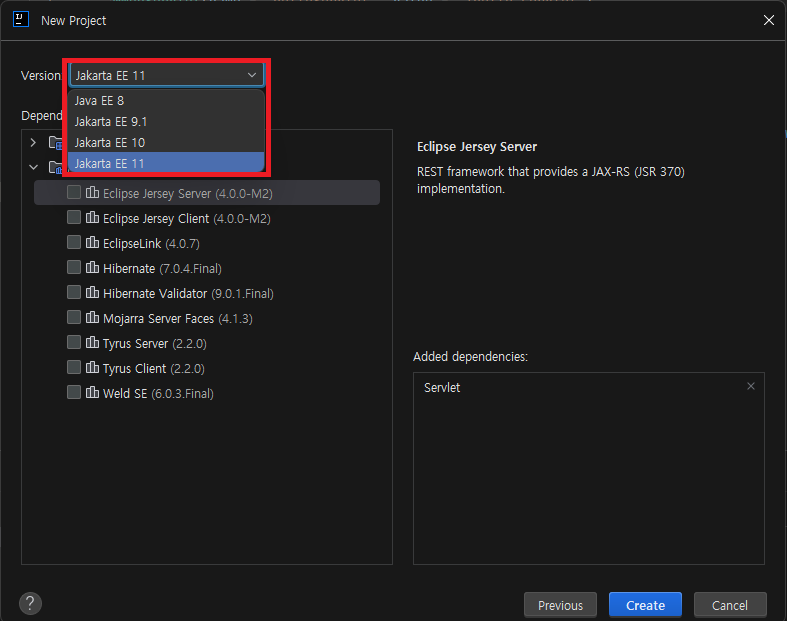Expand the collapsed dependency folder node
Screen dimensions: 787x621
[x=33, y=143]
